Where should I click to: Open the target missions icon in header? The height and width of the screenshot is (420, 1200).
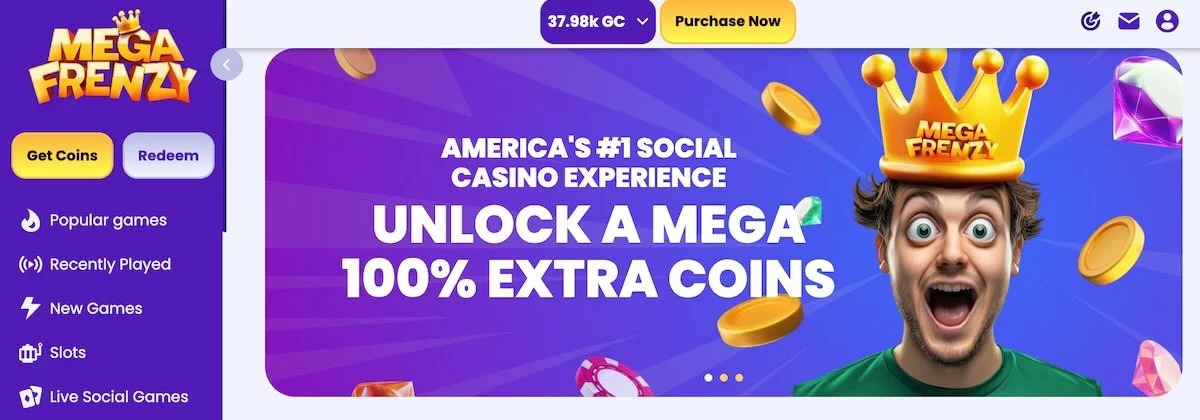click(x=1092, y=21)
